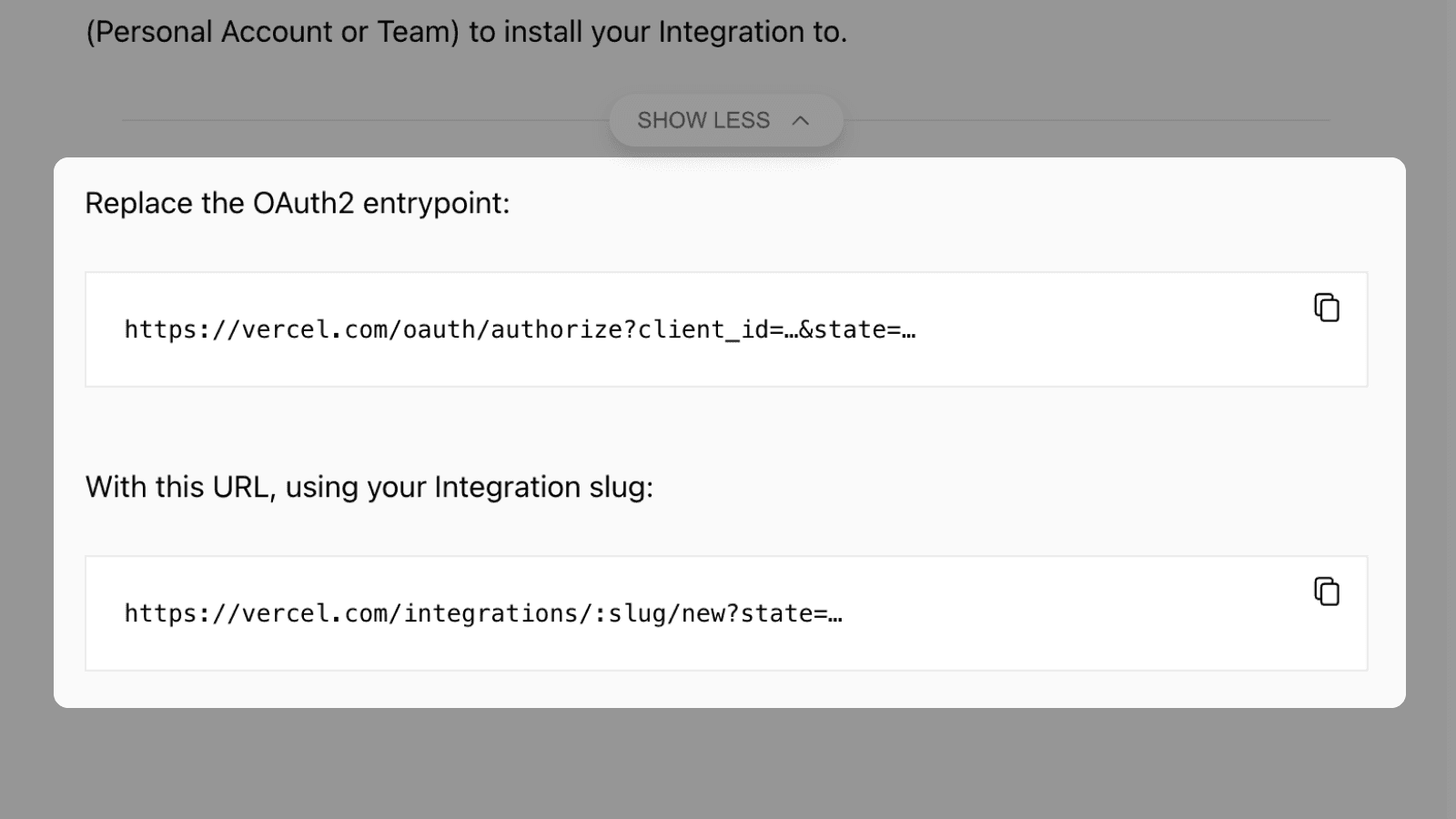
Task: Copy the integrations slug URL
Action: tap(1327, 591)
